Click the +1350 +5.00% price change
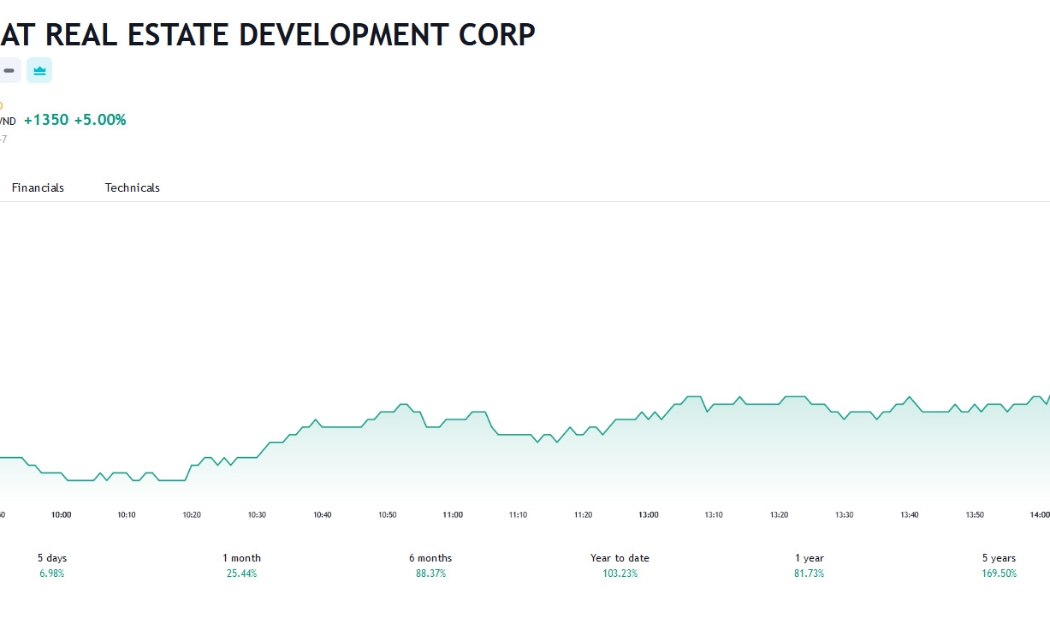1050x630 pixels. [x=75, y=120]
